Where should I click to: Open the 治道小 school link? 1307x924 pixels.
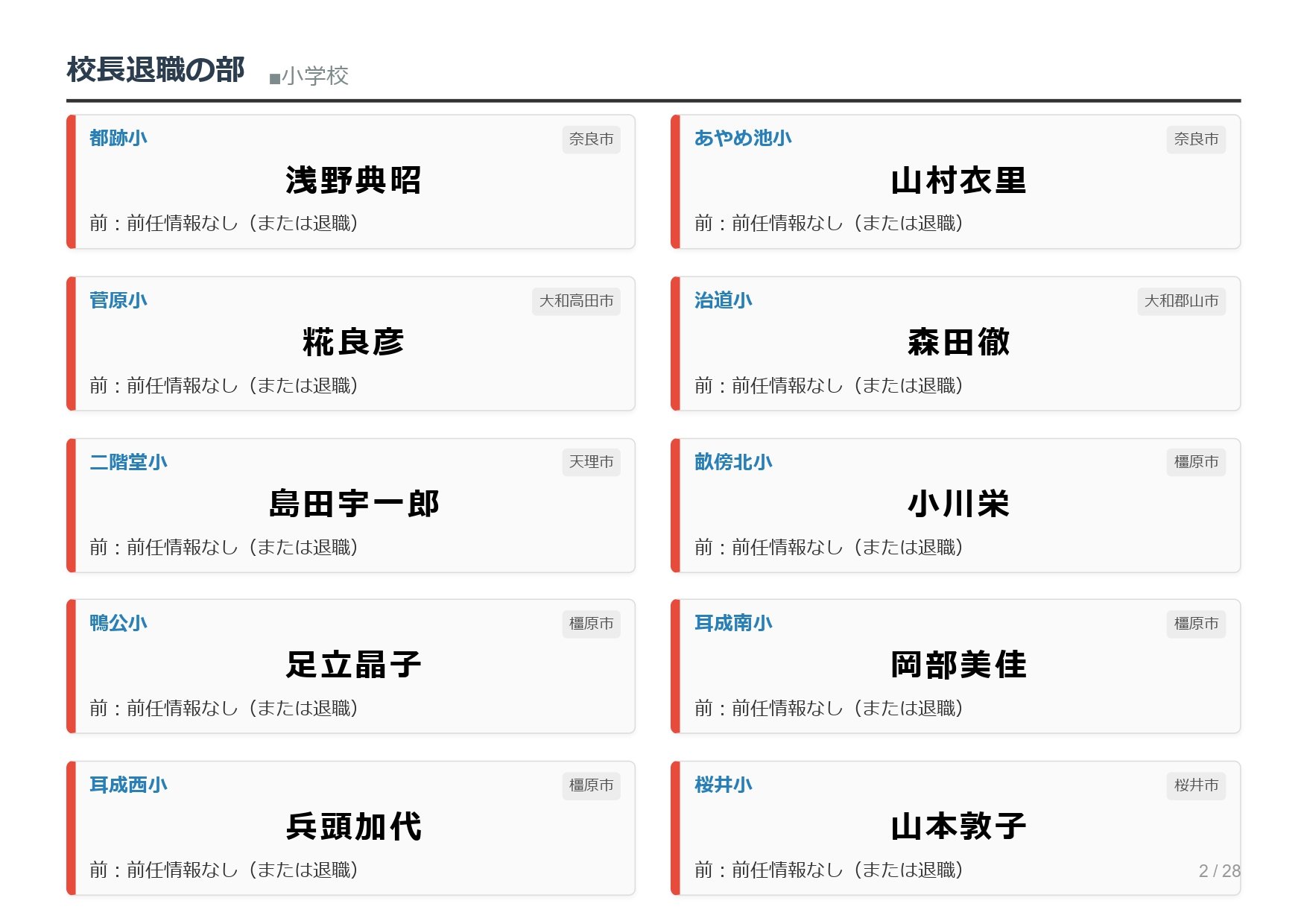coord(723,300)
